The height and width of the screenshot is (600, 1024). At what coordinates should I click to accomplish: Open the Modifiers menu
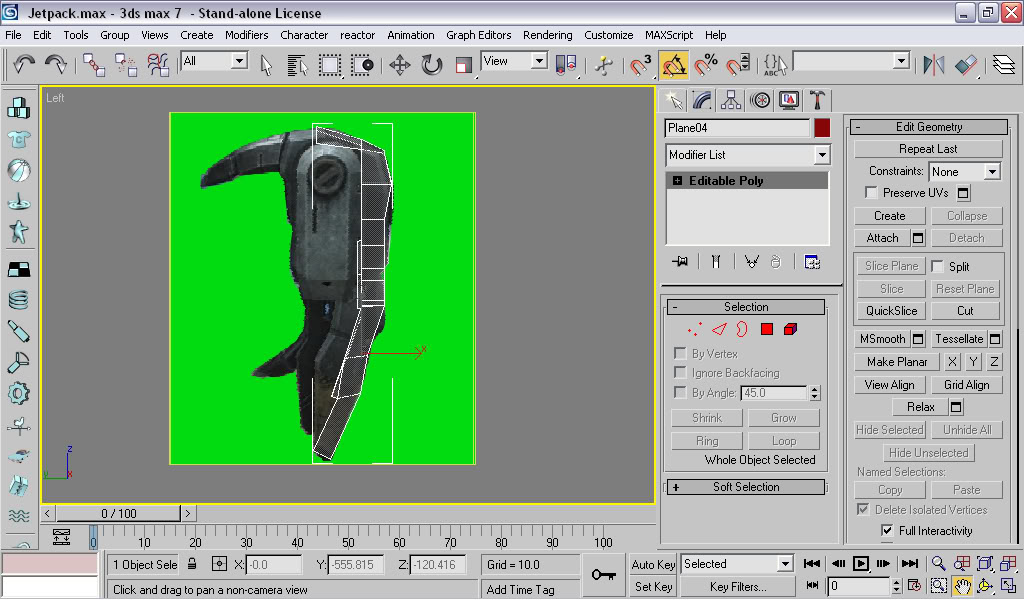[x=246, y=35]
